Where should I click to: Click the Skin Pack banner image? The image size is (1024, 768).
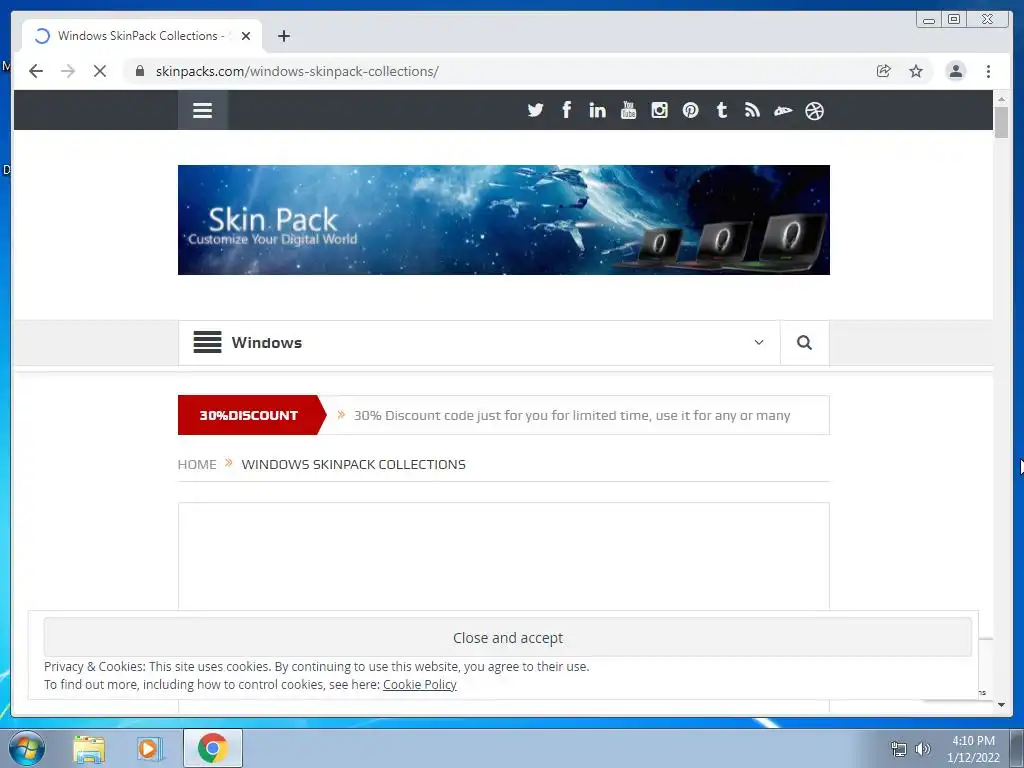pyautogui.click(x=504, y=220)
